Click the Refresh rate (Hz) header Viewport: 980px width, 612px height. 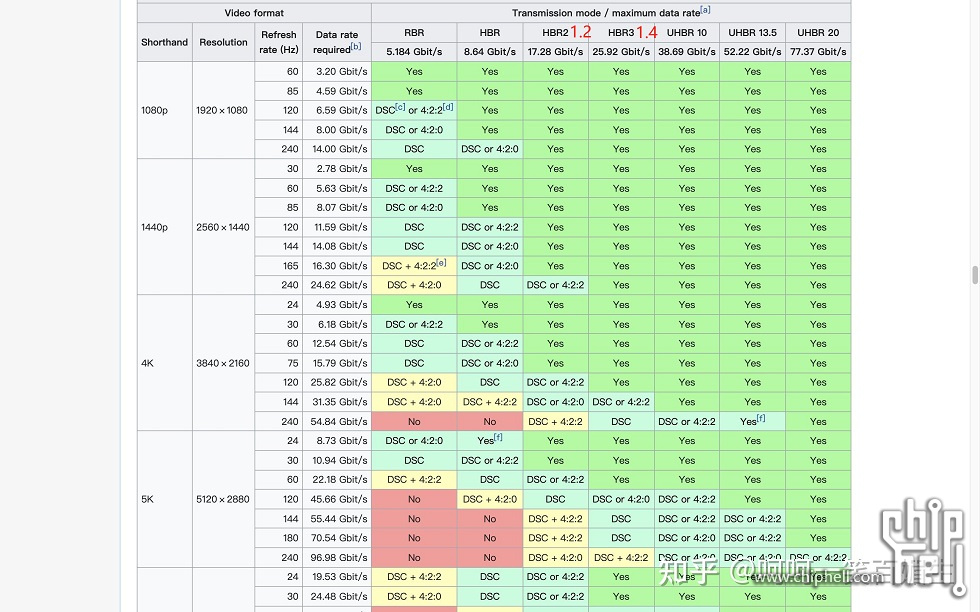279,42
